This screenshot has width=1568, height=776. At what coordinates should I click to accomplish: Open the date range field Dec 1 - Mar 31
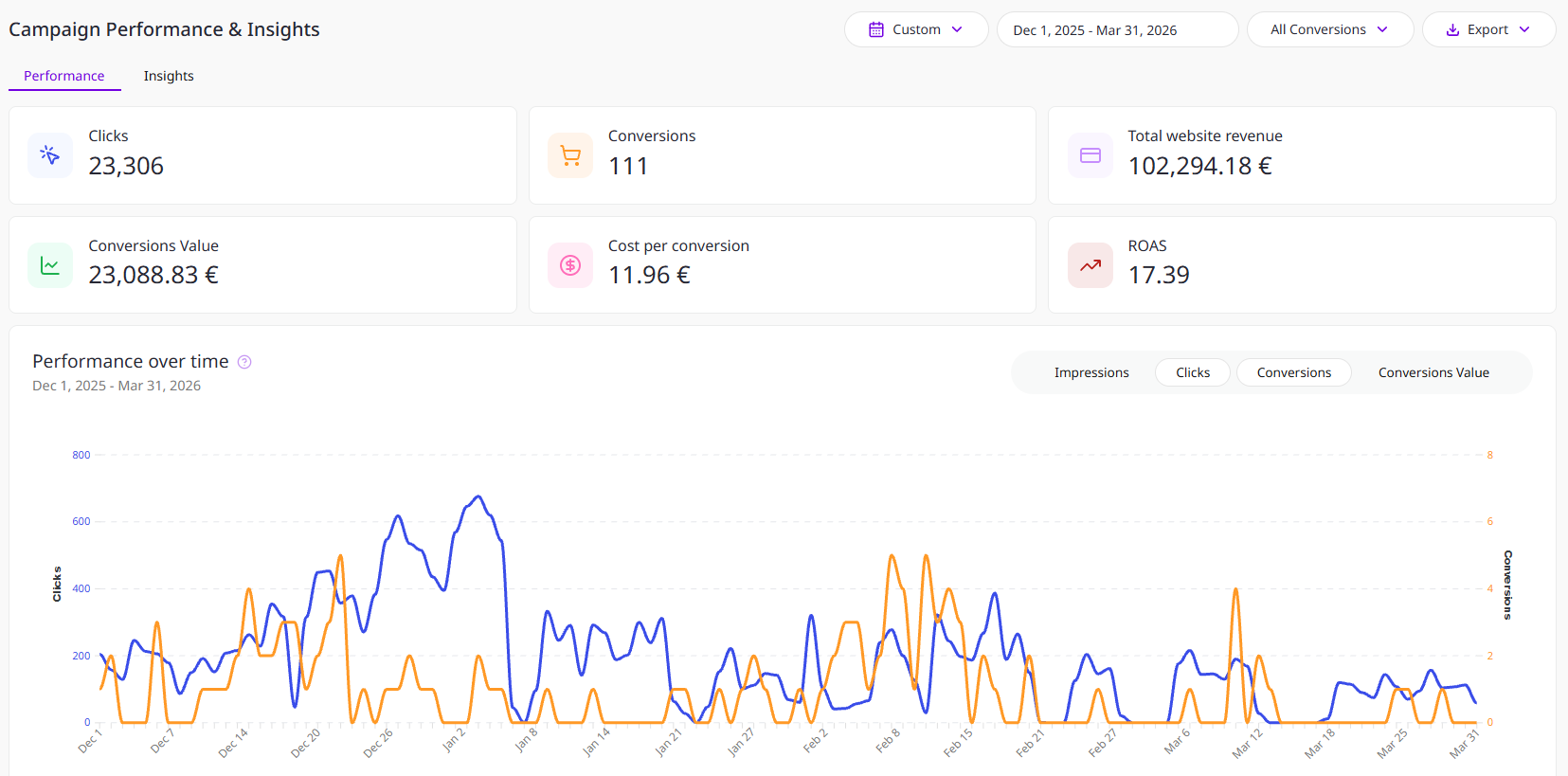click(1118, 29)
